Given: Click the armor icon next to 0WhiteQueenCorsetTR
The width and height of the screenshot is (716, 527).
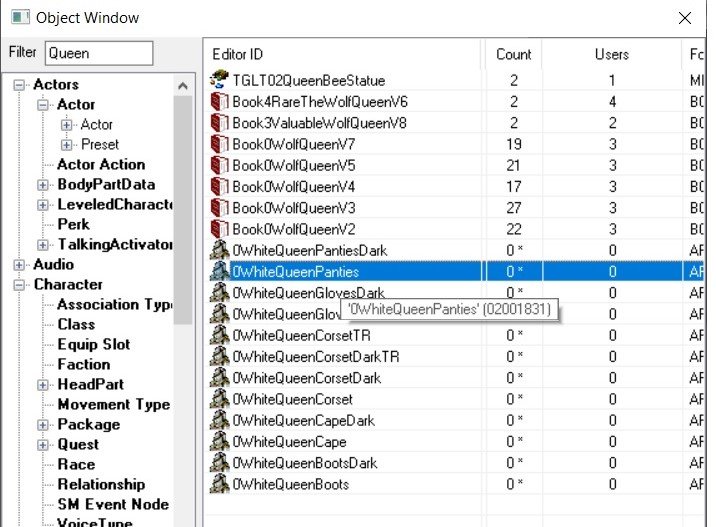Looking at the screenshot, I should [220, 335].
